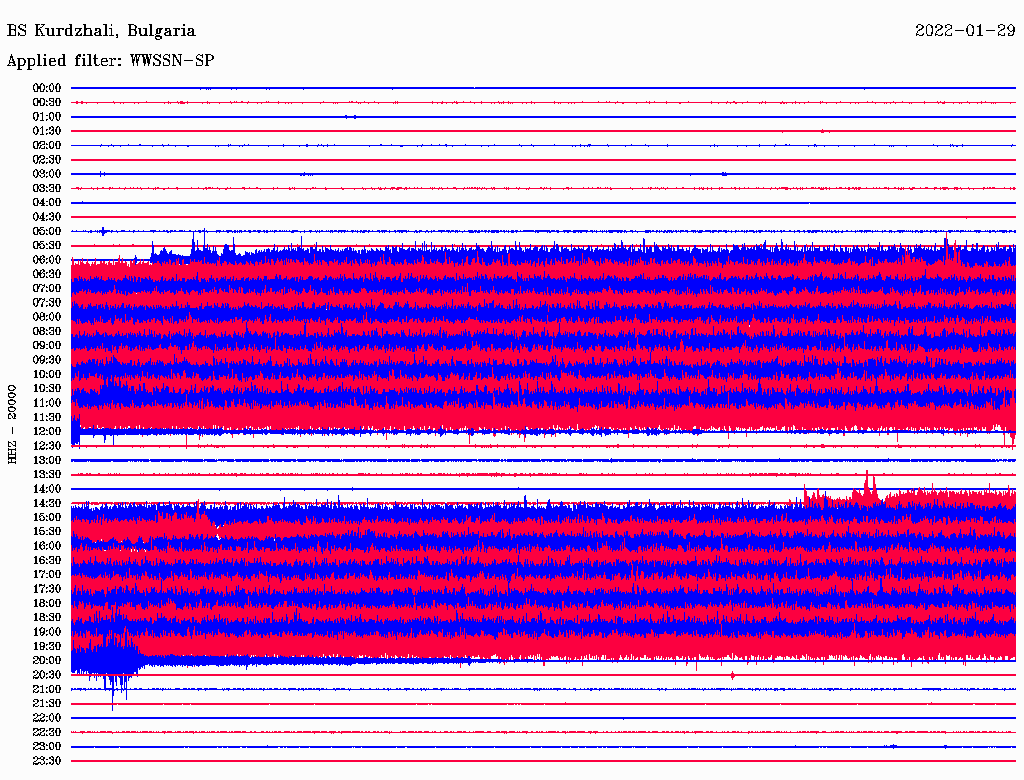Select the 03:00 time label
Image resolution: width=1024 pixels, height=780 pixels.
pos(47,174)
